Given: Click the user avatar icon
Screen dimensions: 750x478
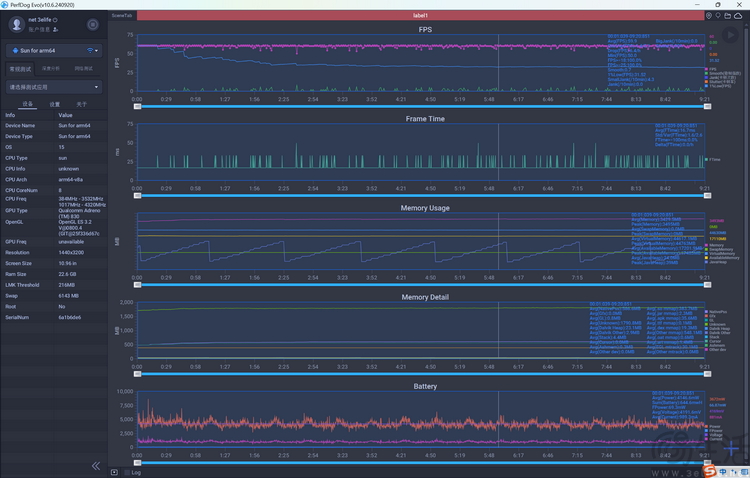Looking at the screenshot, I should coord(17,24).
